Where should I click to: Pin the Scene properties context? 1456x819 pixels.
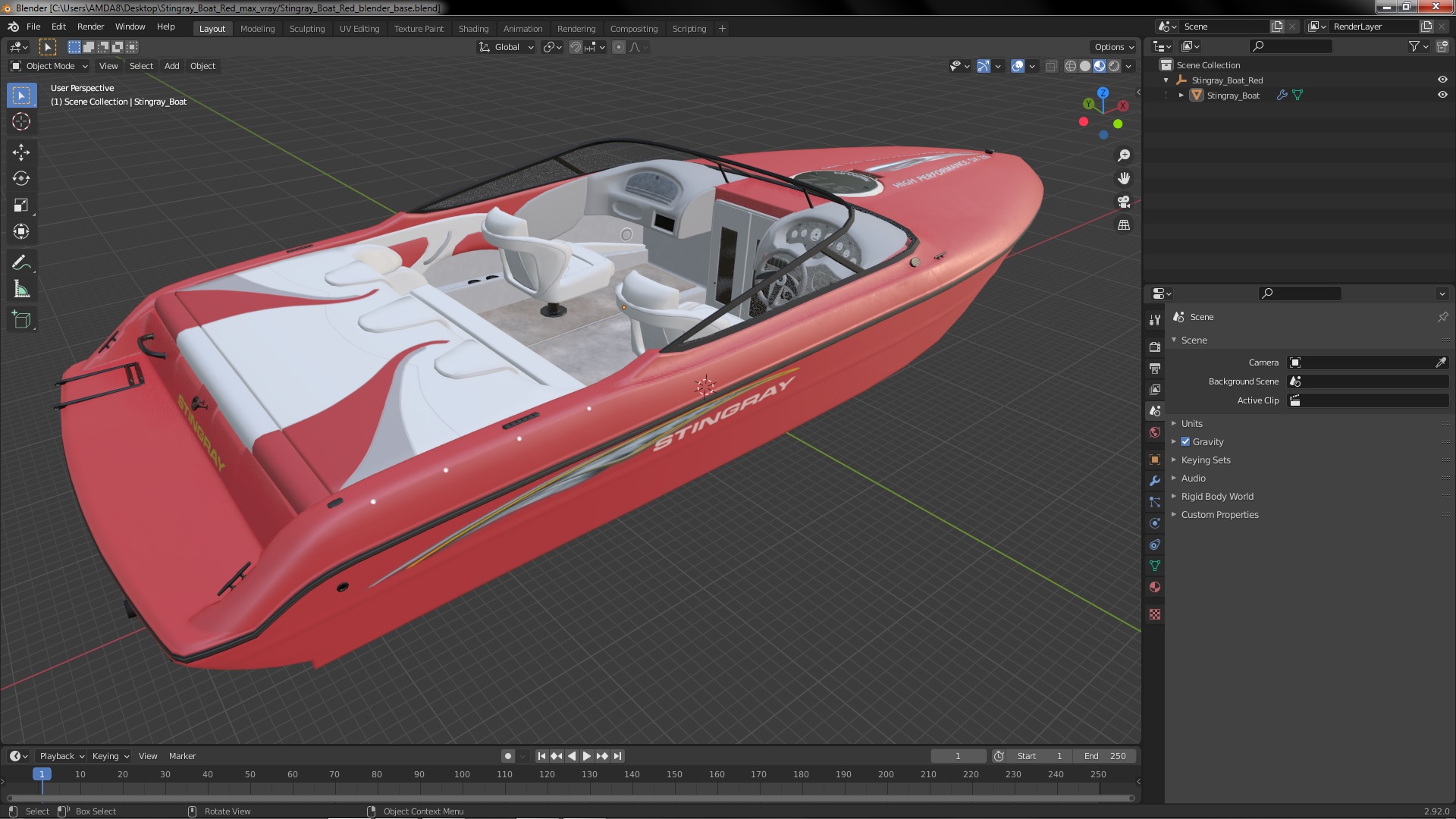click(x=1442, y=317)
